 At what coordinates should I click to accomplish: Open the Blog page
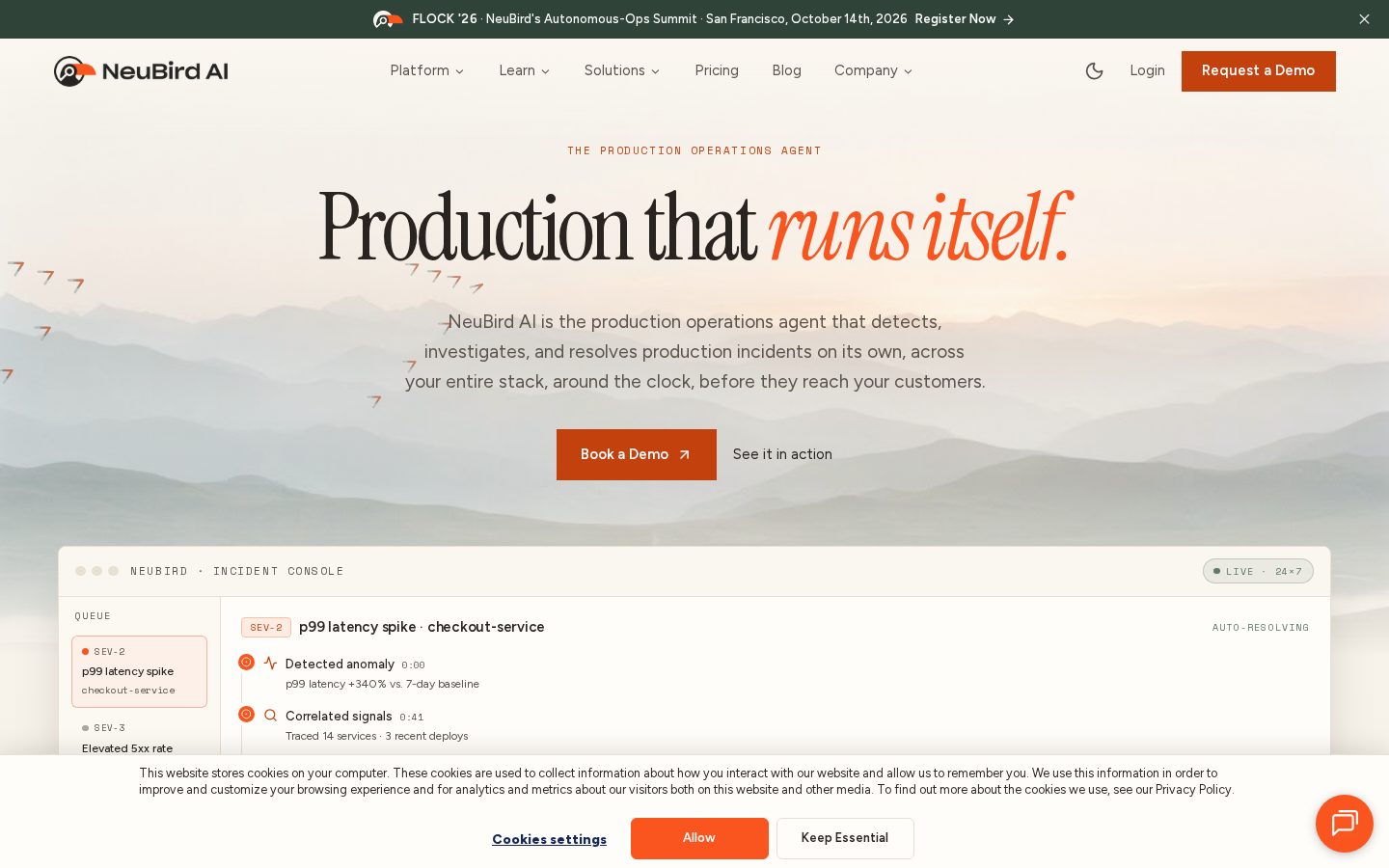786,70
